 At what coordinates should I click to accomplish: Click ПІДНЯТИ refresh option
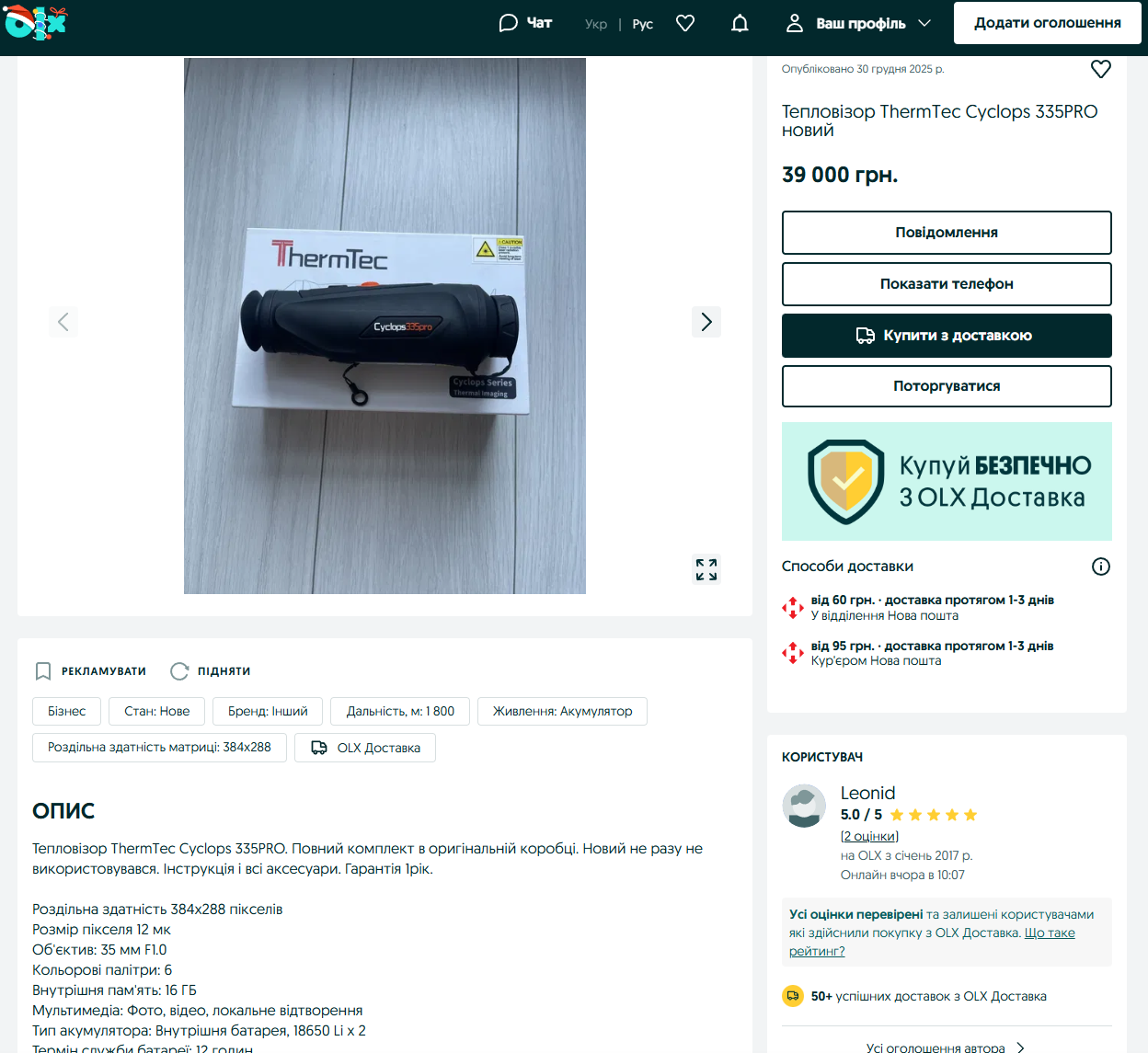pos(211,671)
